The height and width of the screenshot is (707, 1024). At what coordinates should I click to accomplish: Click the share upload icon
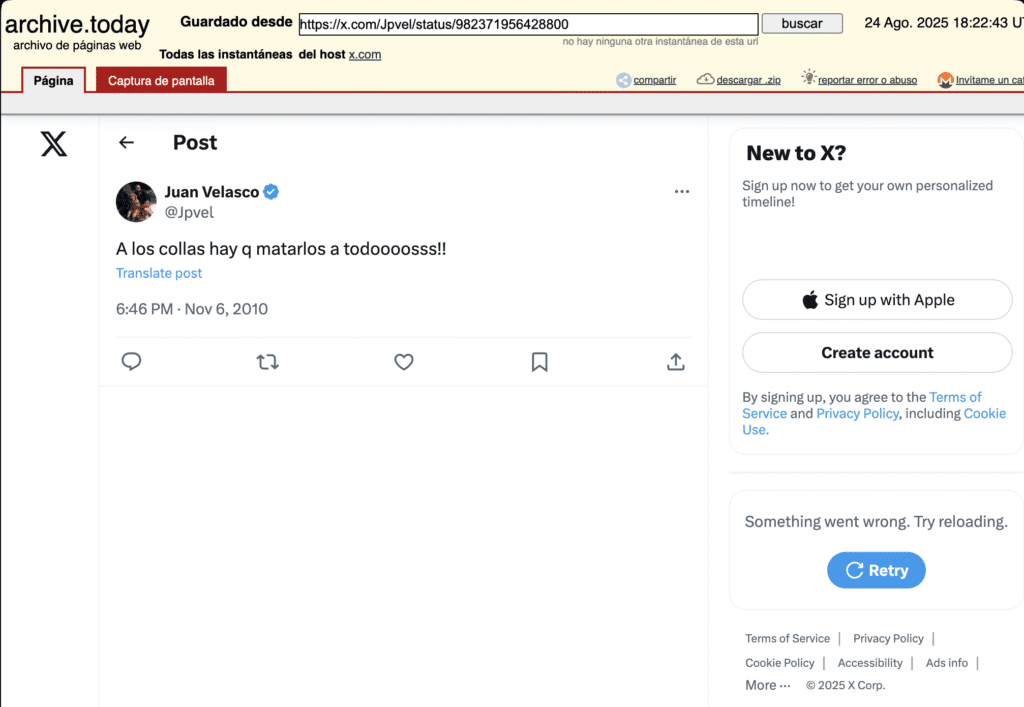tap(675, 362)
